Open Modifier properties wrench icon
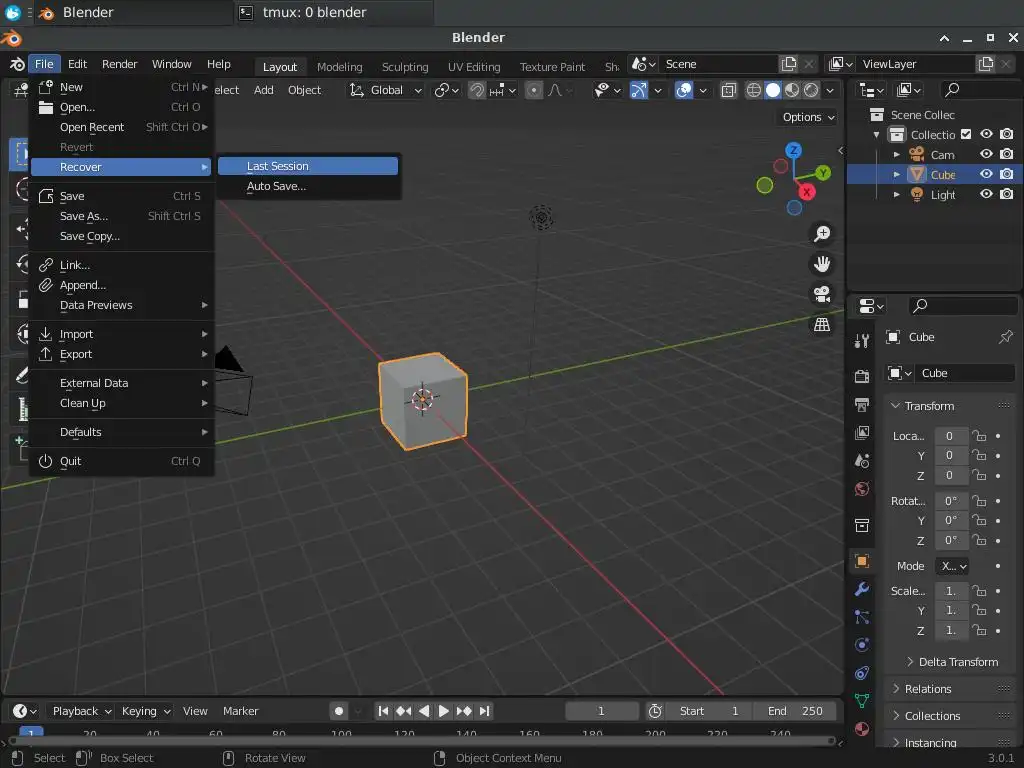The image size is (1024, 768). [862, 589]
